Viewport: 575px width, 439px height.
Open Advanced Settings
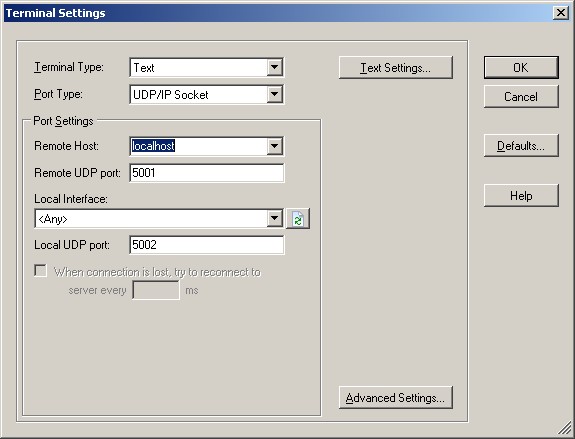point(396,398)
